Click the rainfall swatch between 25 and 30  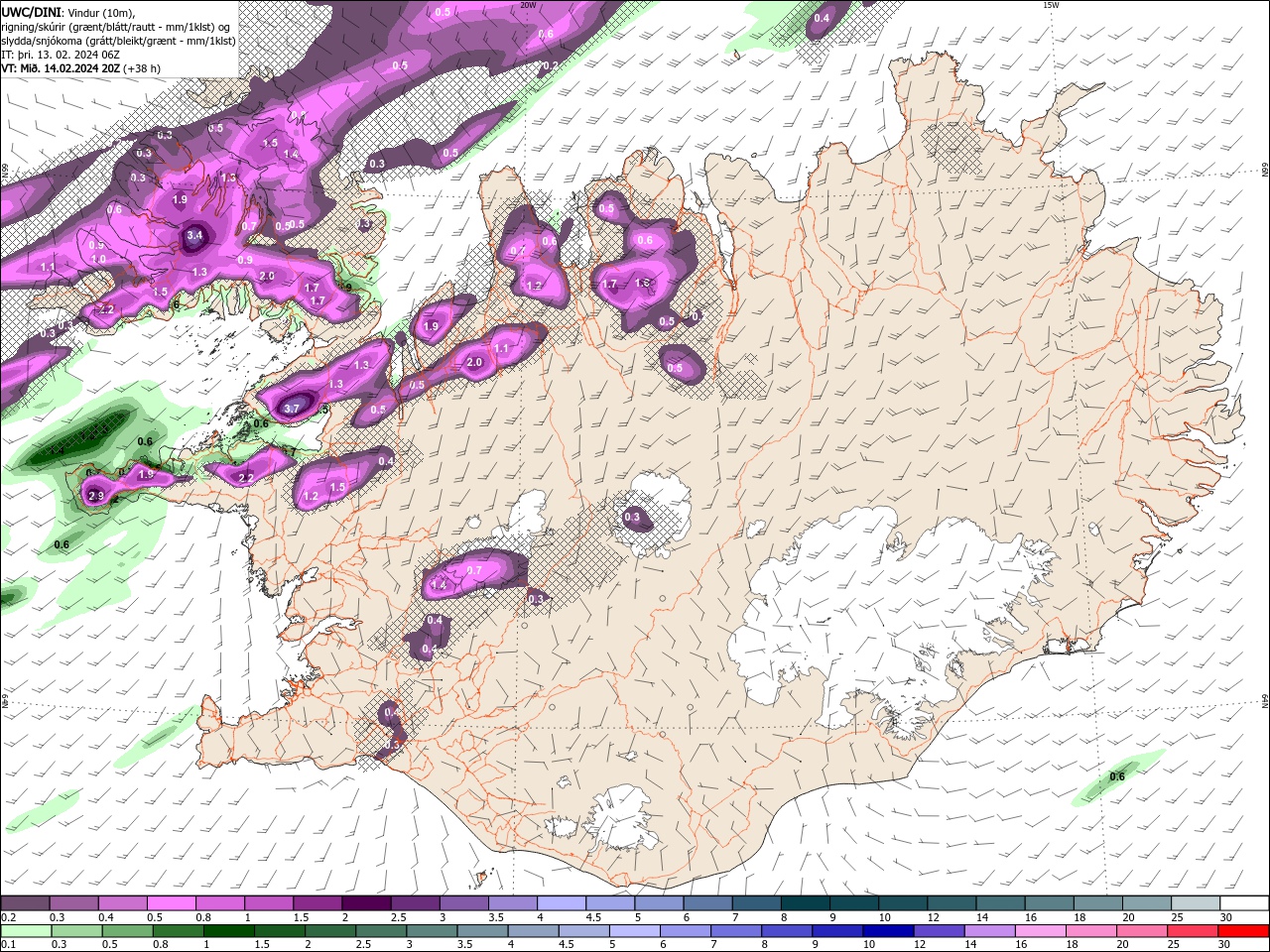pos(1191,931)
